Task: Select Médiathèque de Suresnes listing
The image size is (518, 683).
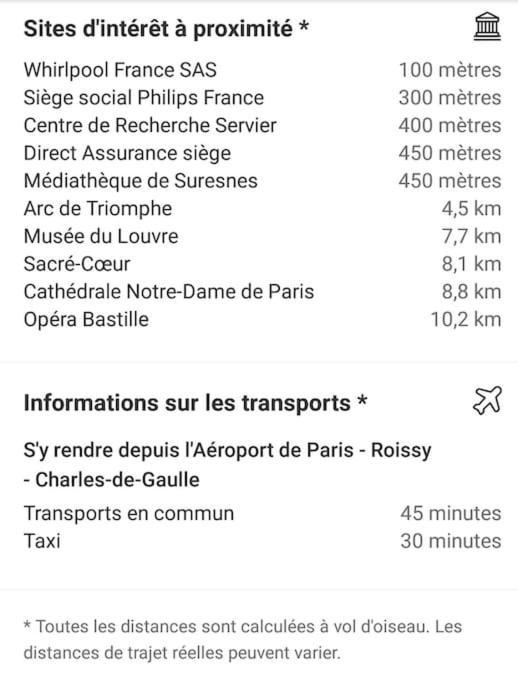Action: pyautogui.click(x=262, y=181)
